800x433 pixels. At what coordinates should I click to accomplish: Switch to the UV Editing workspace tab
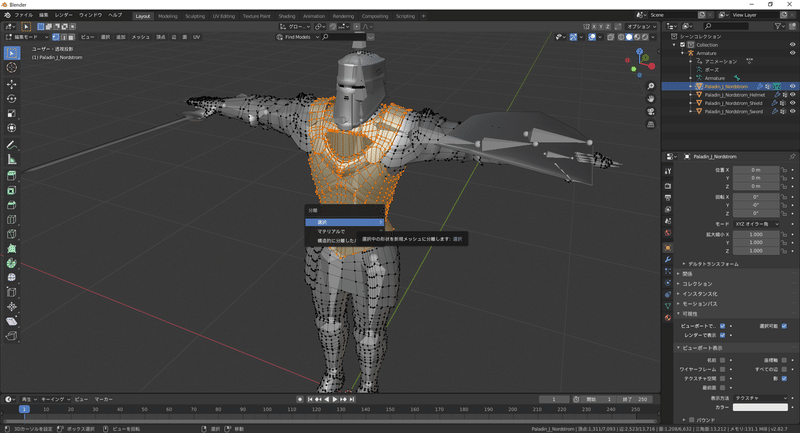pos(223,16)
